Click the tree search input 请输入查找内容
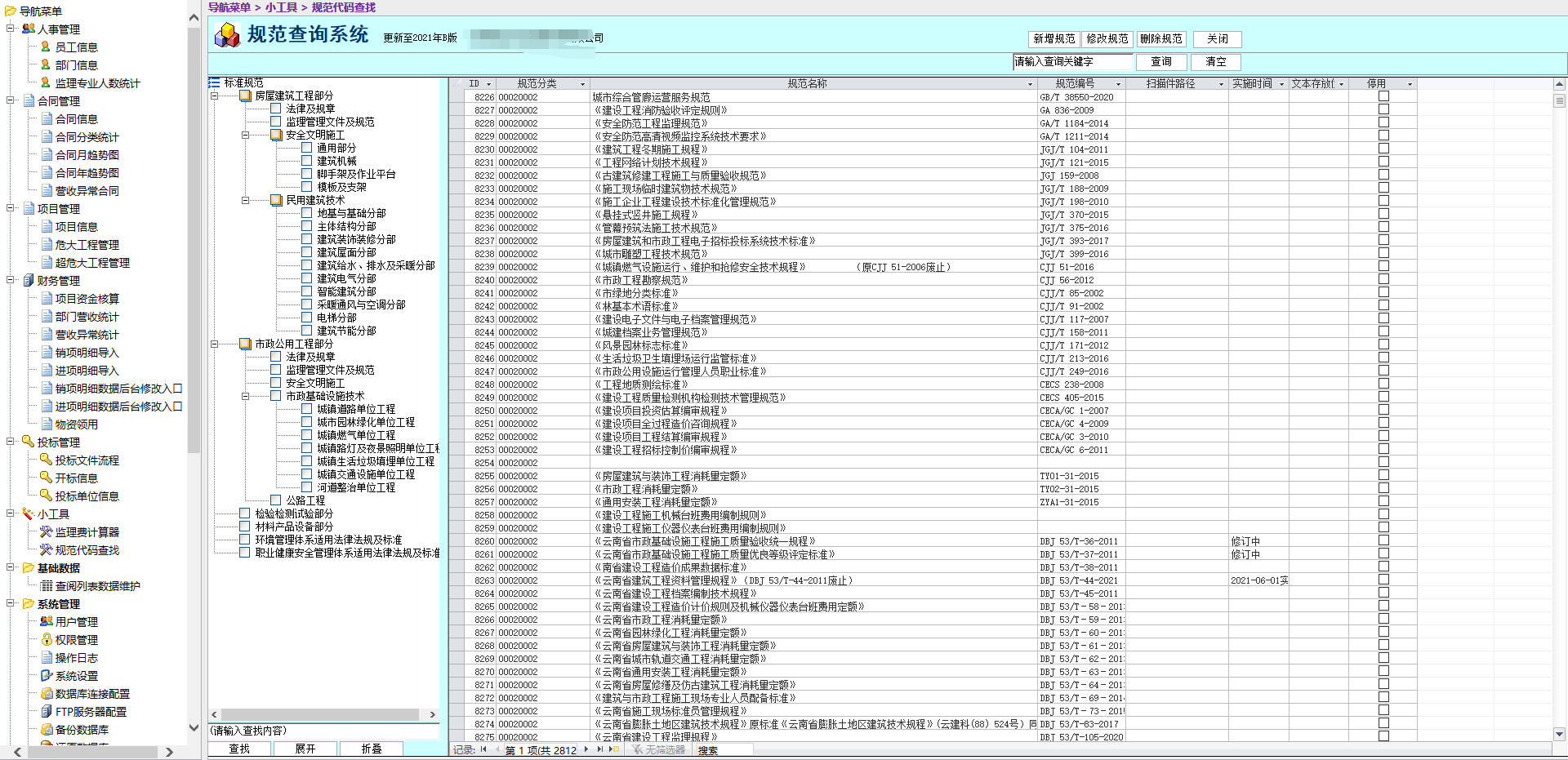The image size is (1568, 760). click(x=325, y=731)
